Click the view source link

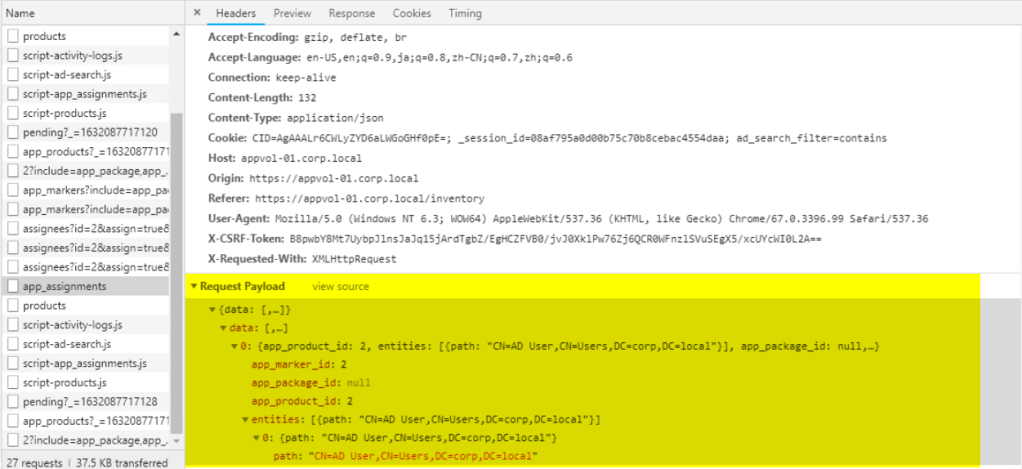(x=340, y=287)
